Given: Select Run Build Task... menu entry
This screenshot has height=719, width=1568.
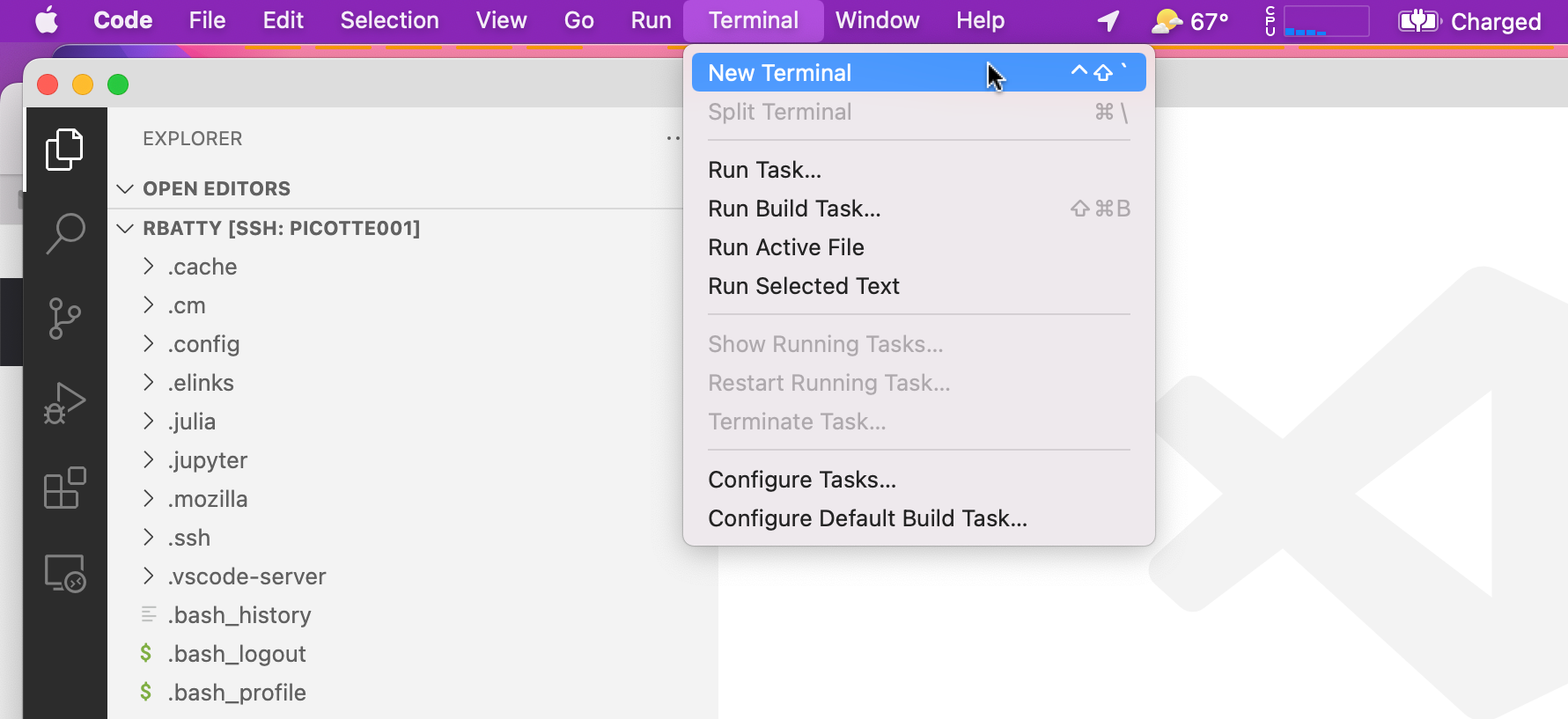Looking at the screenshot, I should (x=918, y=209).
